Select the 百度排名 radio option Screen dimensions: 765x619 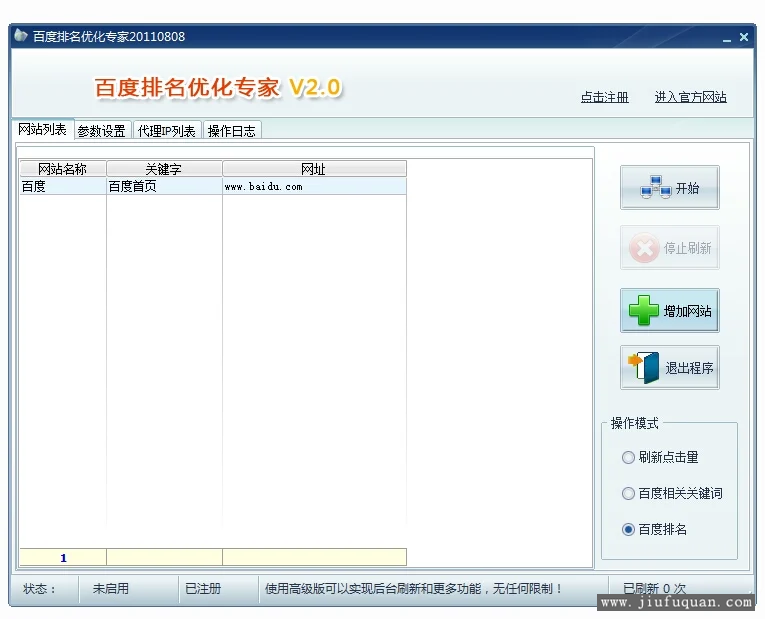tap(628, 529)
